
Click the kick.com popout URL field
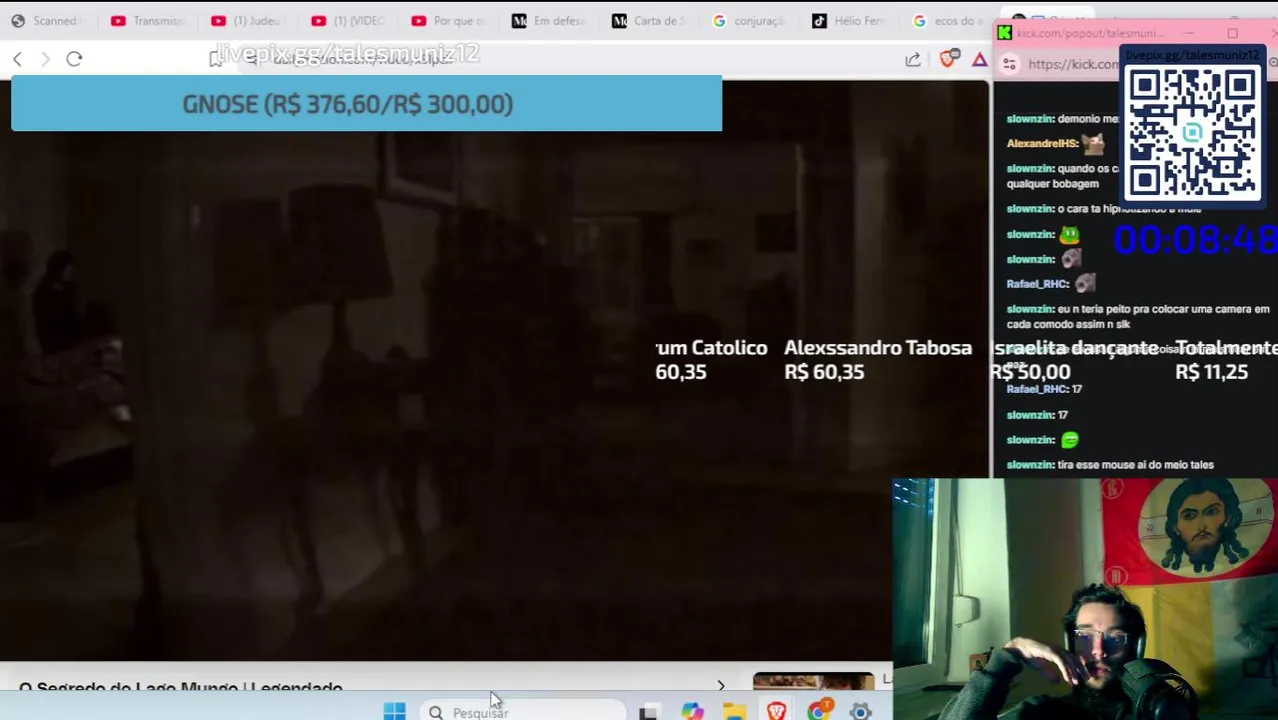1073,65
